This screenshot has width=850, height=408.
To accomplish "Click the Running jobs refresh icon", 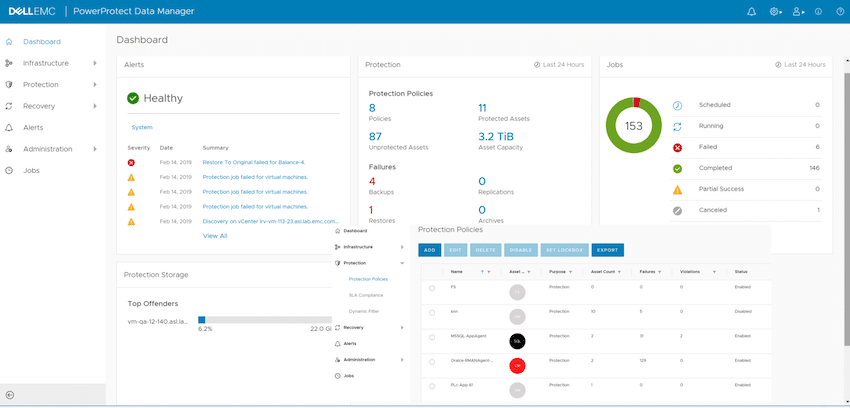I will click(x=677, y=126).
